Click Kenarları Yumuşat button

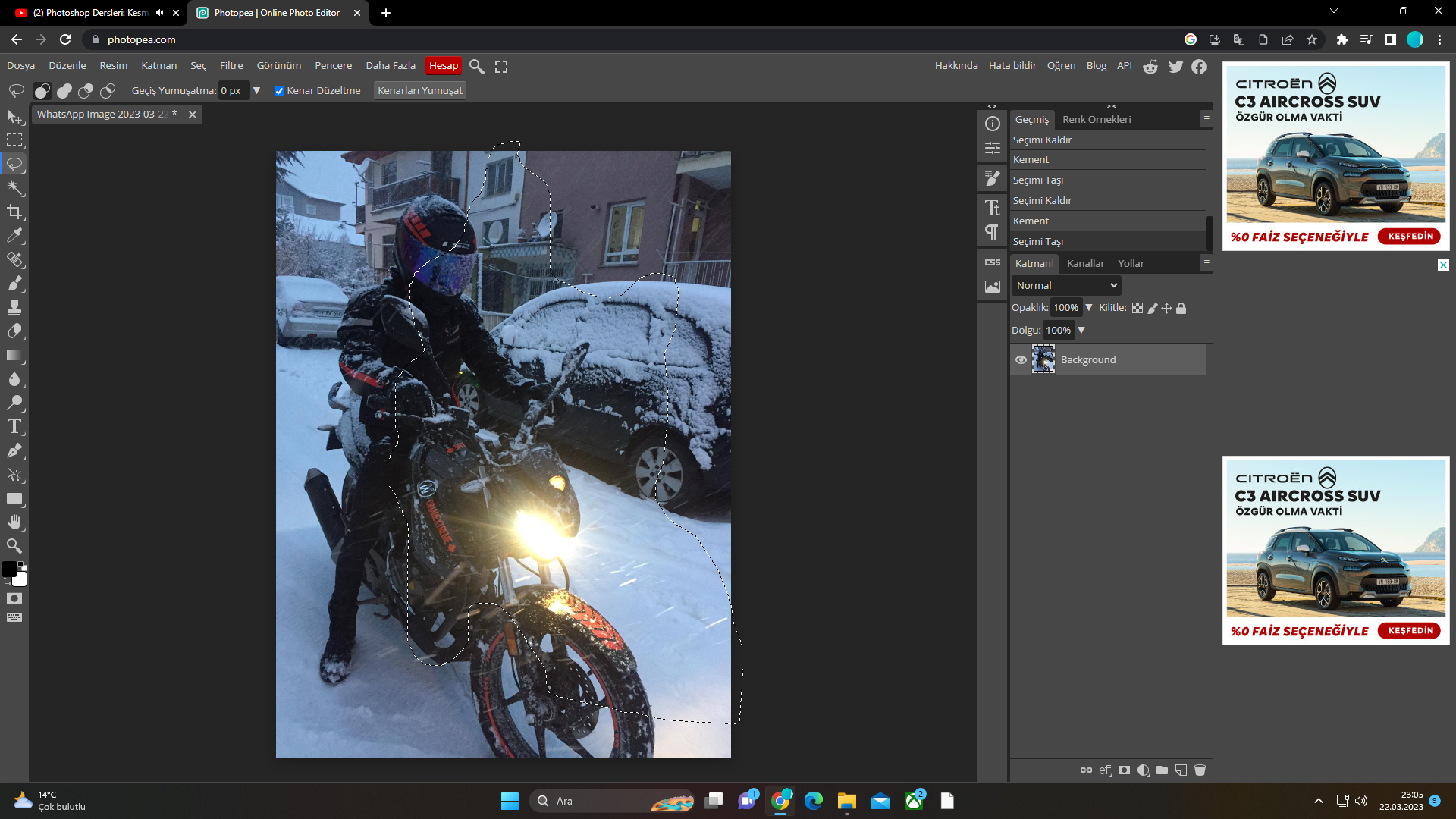[420, 90]
